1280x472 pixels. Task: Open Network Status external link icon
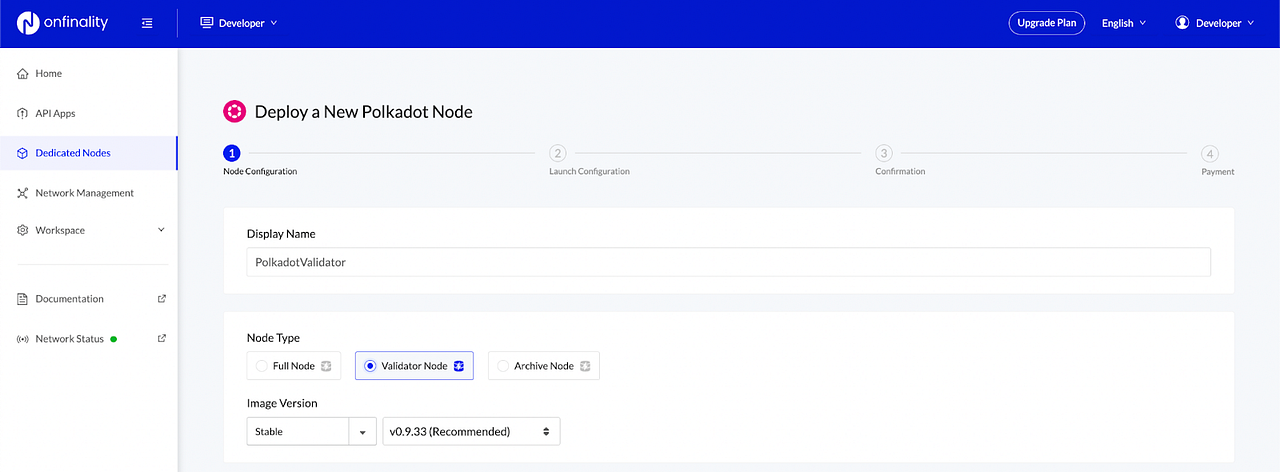pyautogui.click(x=162, y=338)
